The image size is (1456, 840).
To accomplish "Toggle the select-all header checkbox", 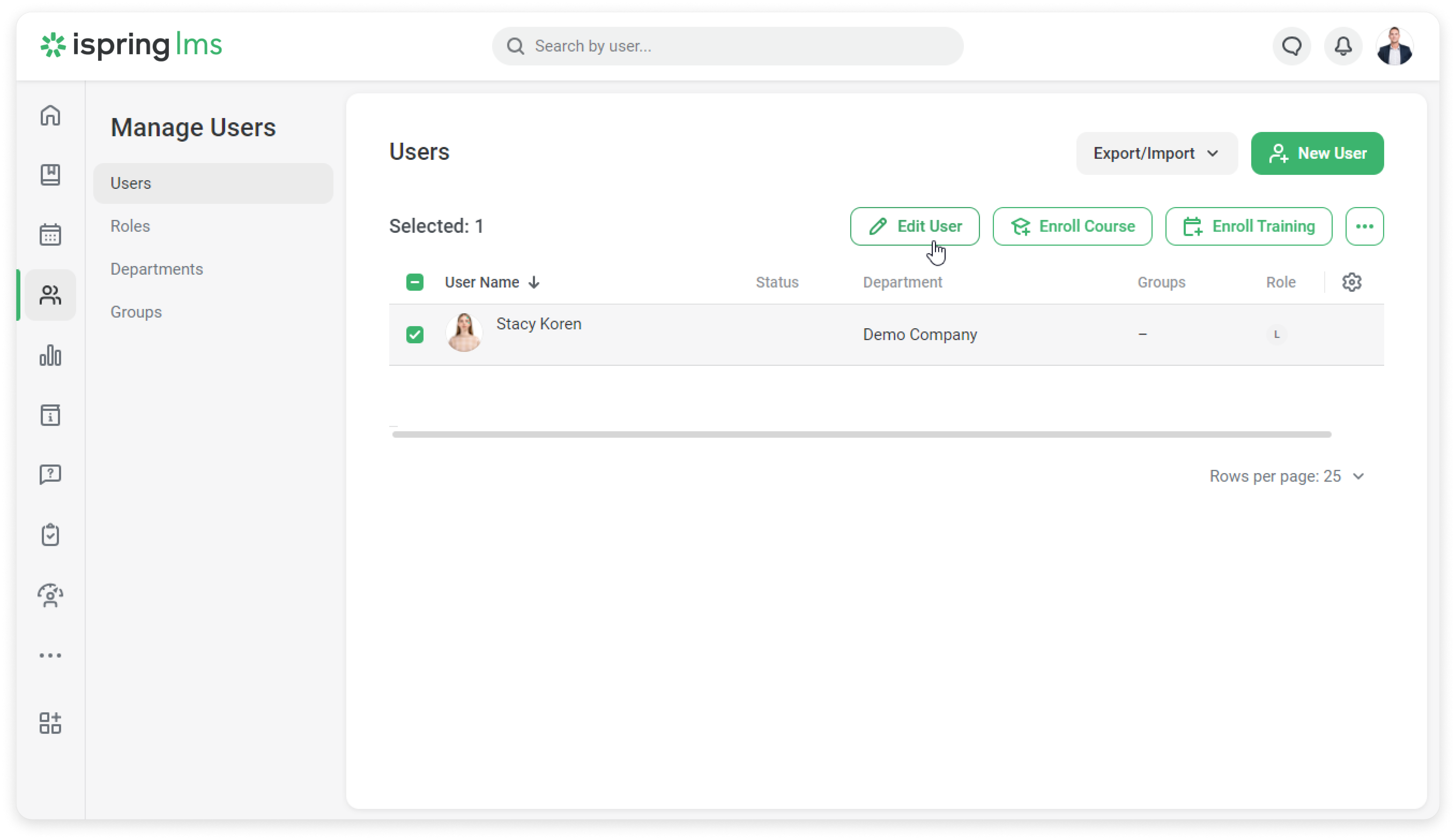I will 414,282.
